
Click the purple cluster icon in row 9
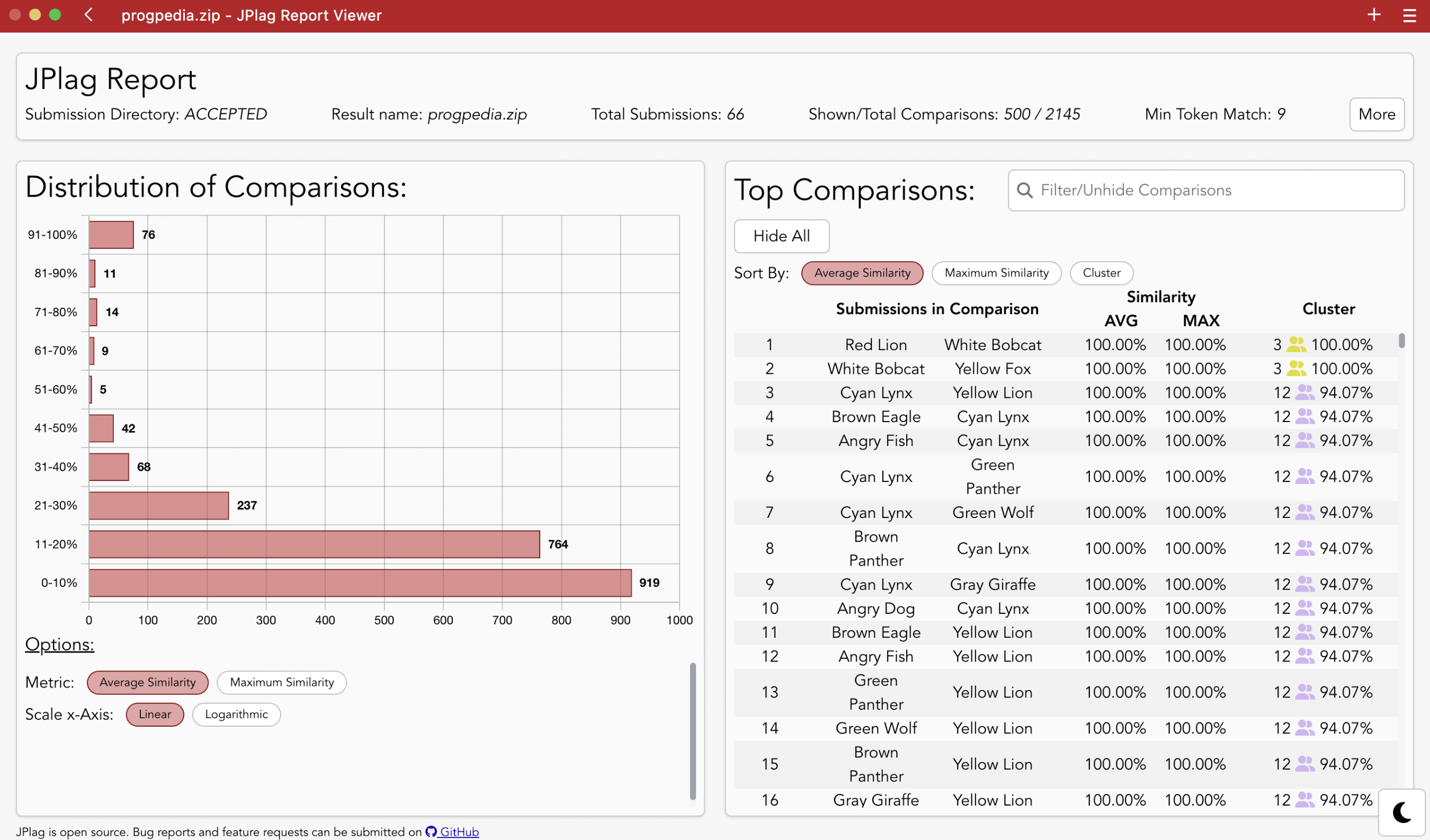pyautogui.click(x=1304, y=584)
